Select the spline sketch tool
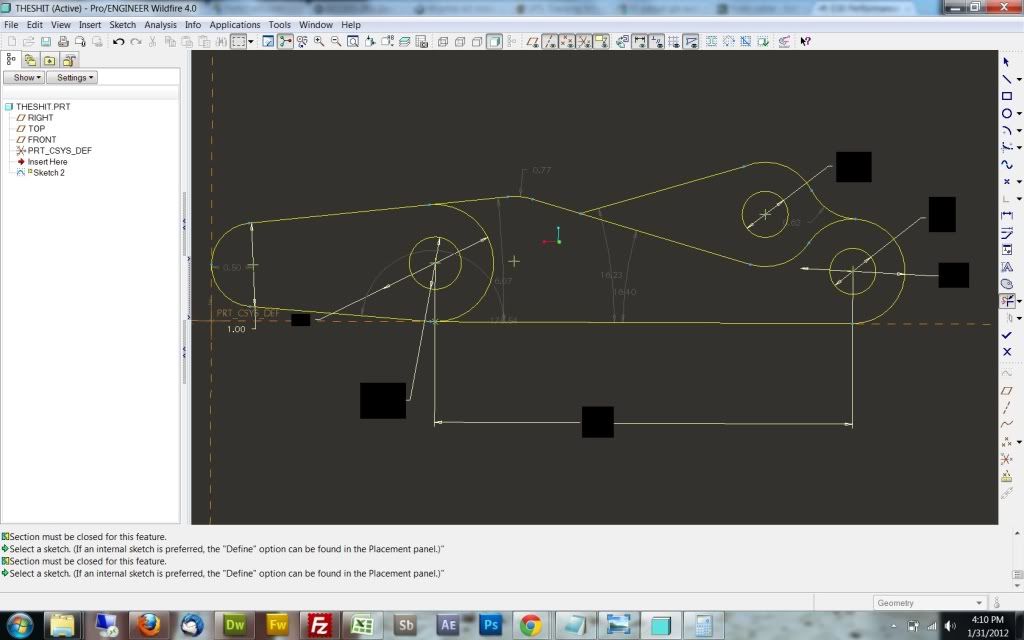Viewport: 1024px width, 640px height. tap(1006, 165)
